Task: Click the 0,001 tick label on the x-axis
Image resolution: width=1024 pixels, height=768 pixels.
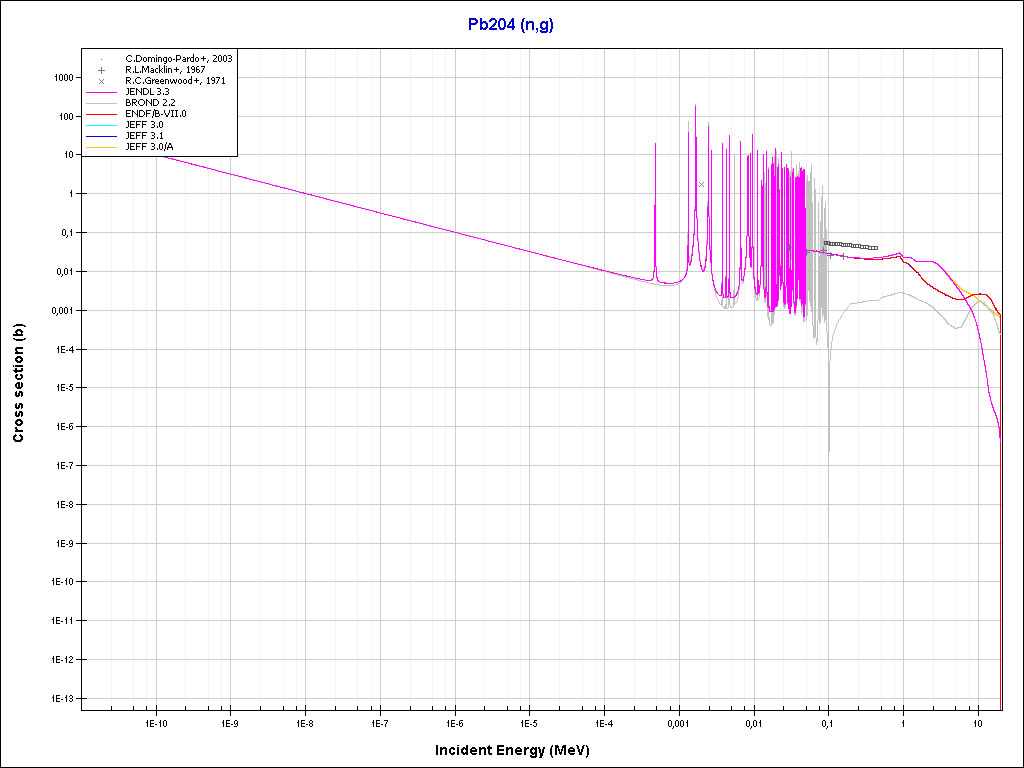Action: tap(678, 722)
